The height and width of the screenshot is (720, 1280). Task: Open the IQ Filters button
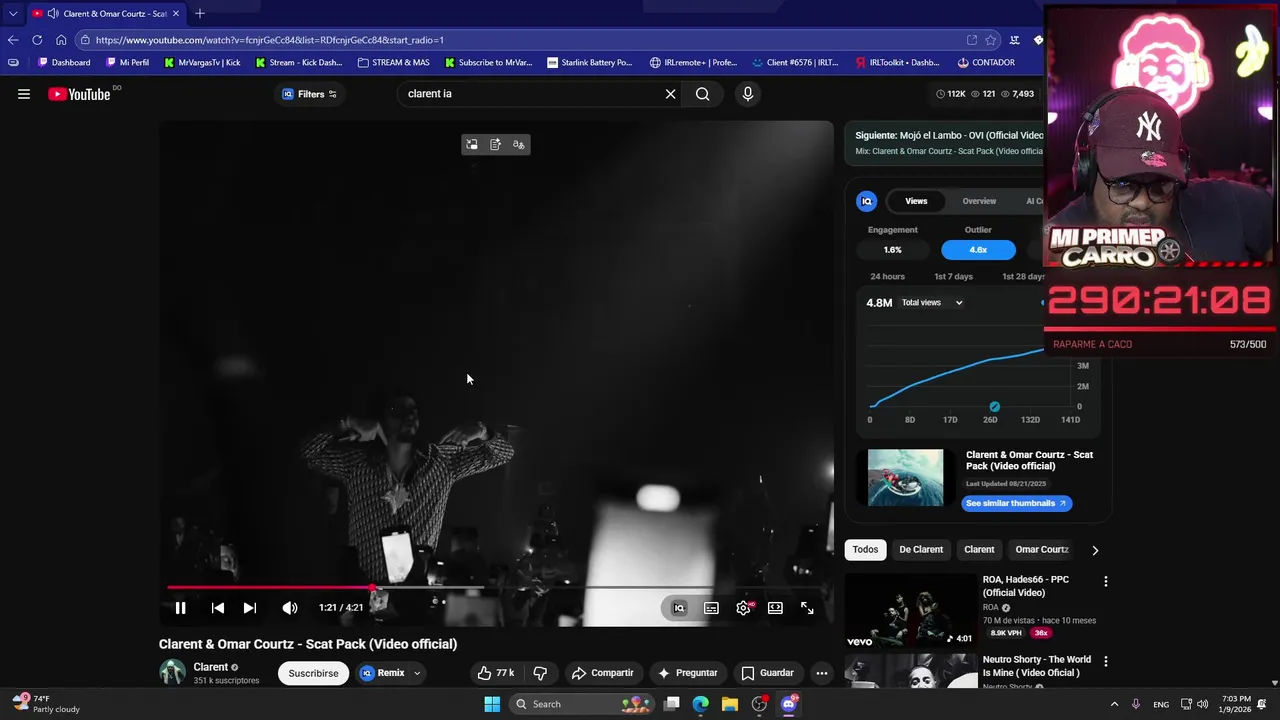click(x=309, y=94)
